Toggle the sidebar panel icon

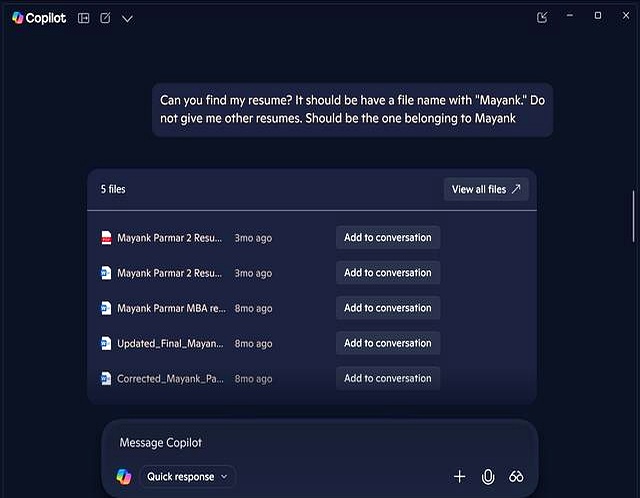click(83, 18)
